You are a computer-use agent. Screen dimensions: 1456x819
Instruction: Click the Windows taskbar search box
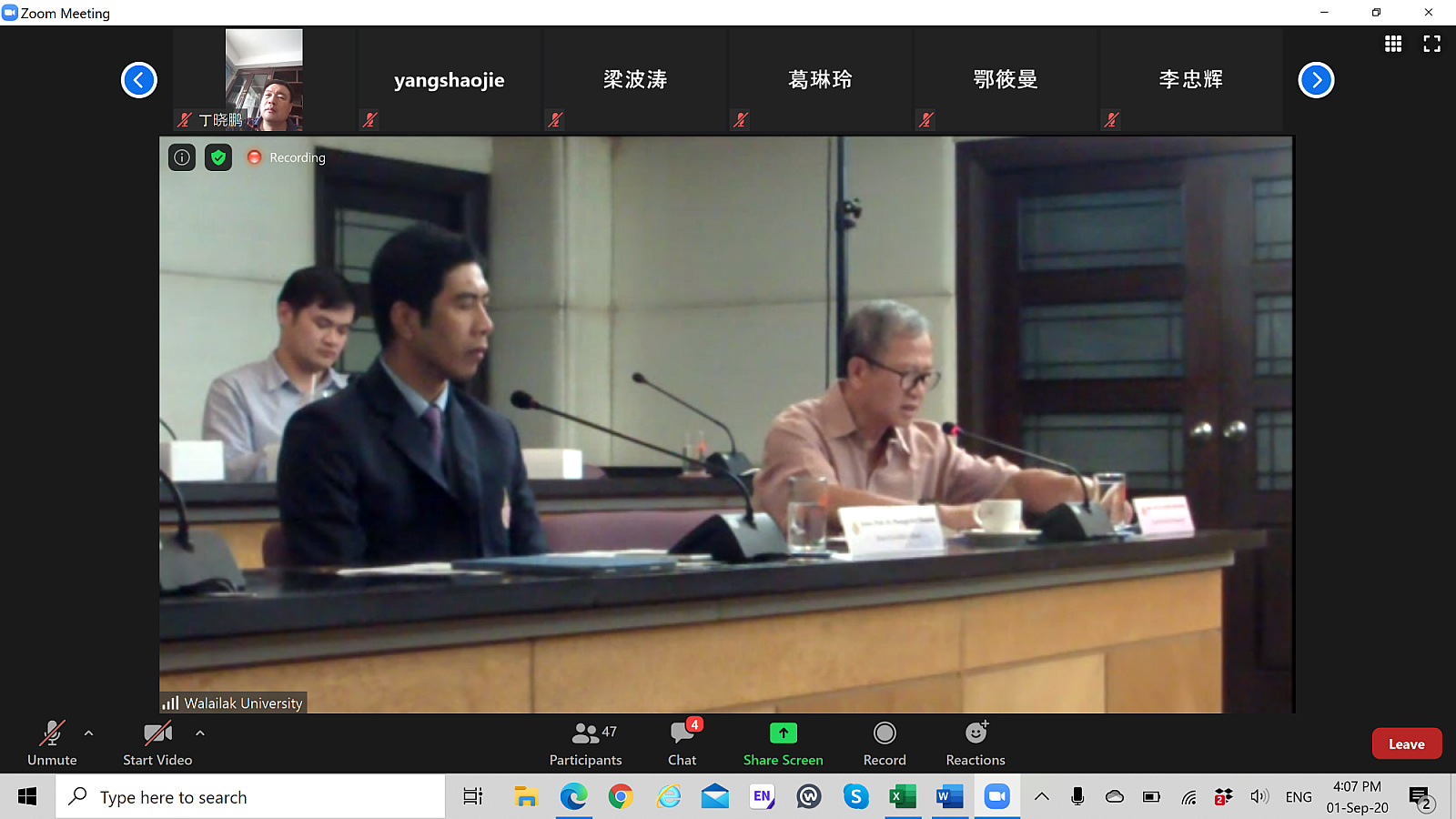click(250, 797)
